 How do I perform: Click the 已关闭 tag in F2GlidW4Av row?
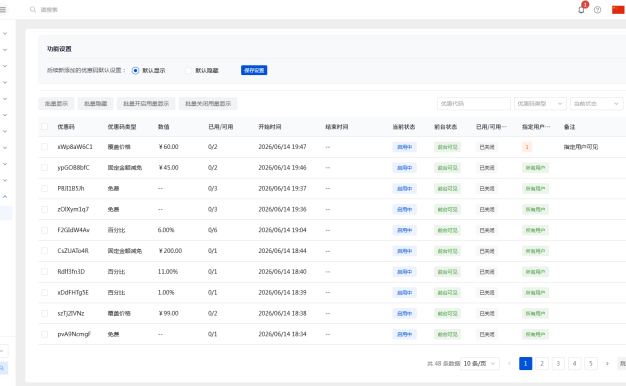tap(487, 230)
